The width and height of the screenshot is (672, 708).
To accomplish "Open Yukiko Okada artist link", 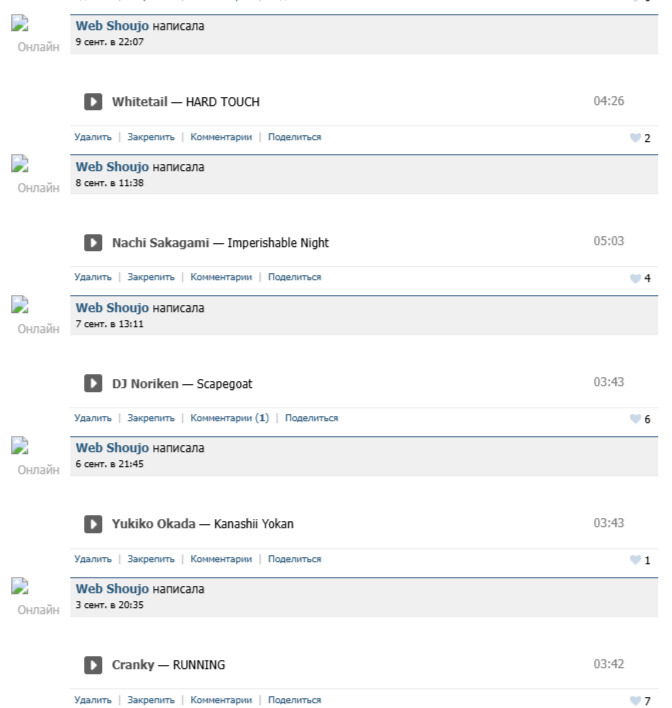I will click(x=154, y=524).
